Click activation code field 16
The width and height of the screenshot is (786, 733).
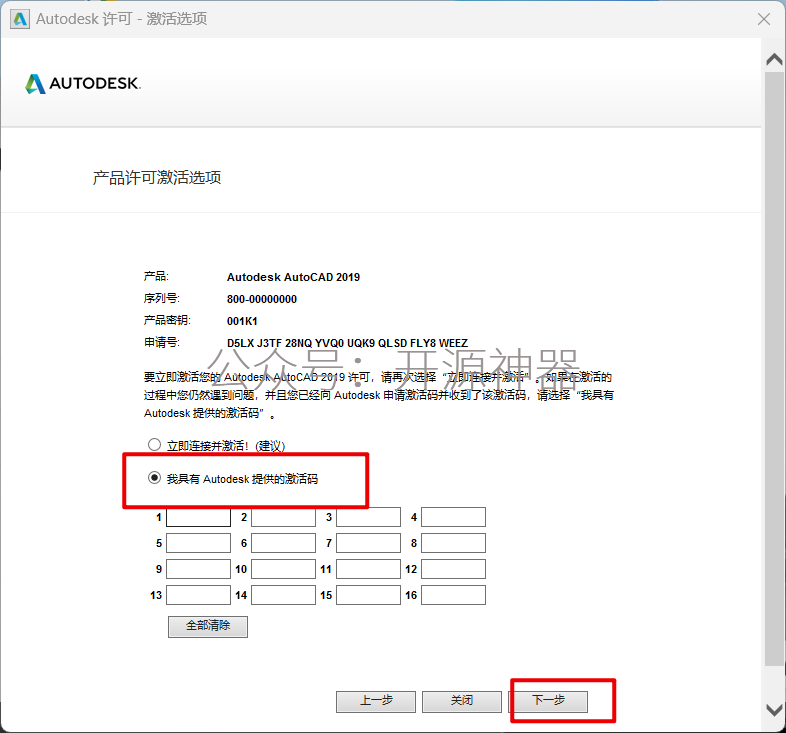coord(453,595)
